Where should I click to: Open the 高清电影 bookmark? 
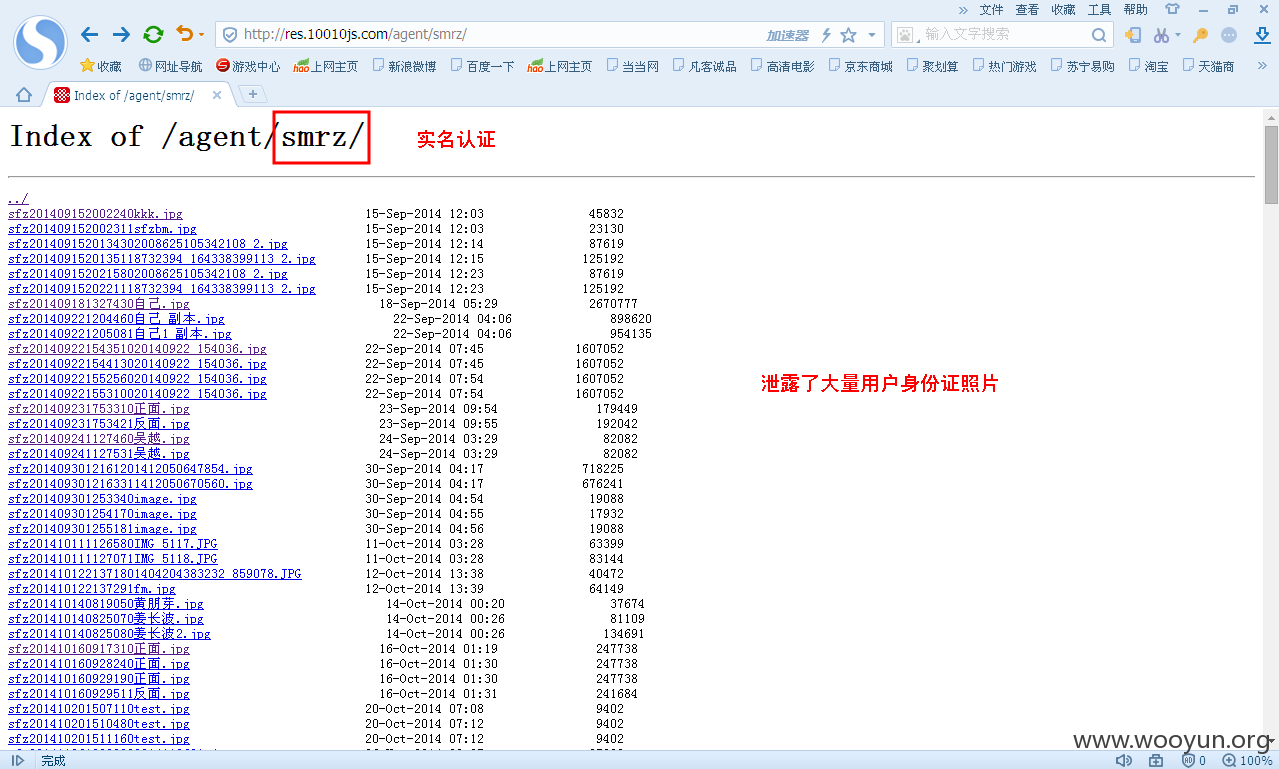(782, 66)
